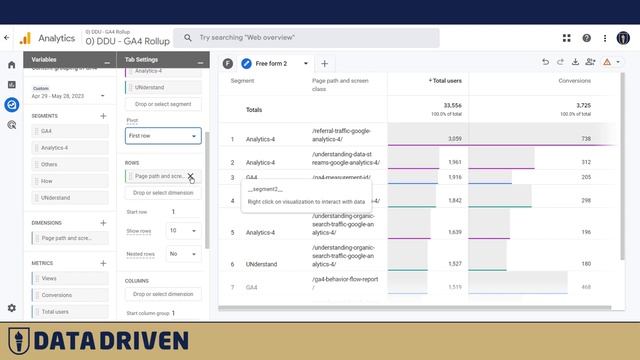Open the Nested rows No dropdown

point(183,254)
